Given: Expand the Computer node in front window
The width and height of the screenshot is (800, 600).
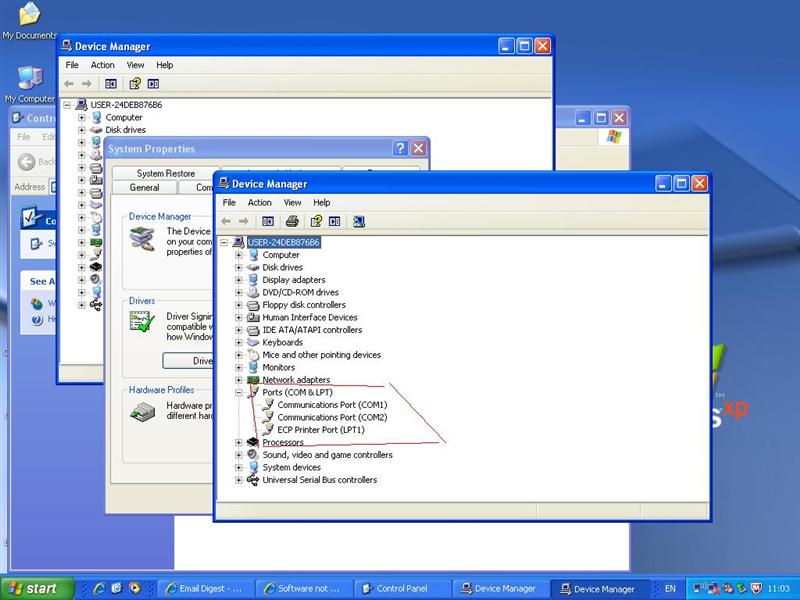Looking at the screenshot, I should [x=238, y=255].
